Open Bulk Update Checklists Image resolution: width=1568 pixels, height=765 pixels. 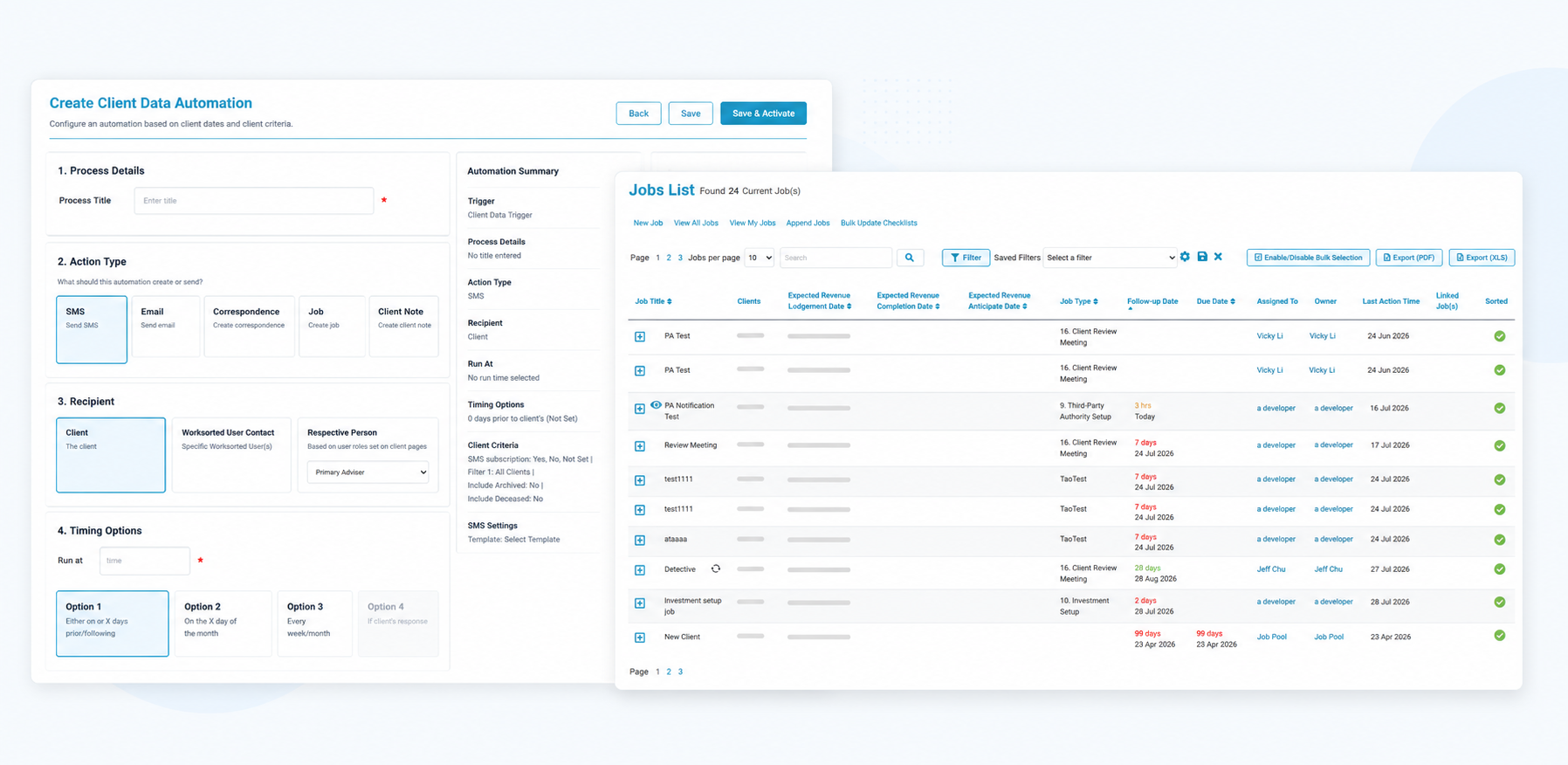coord(878,223)
